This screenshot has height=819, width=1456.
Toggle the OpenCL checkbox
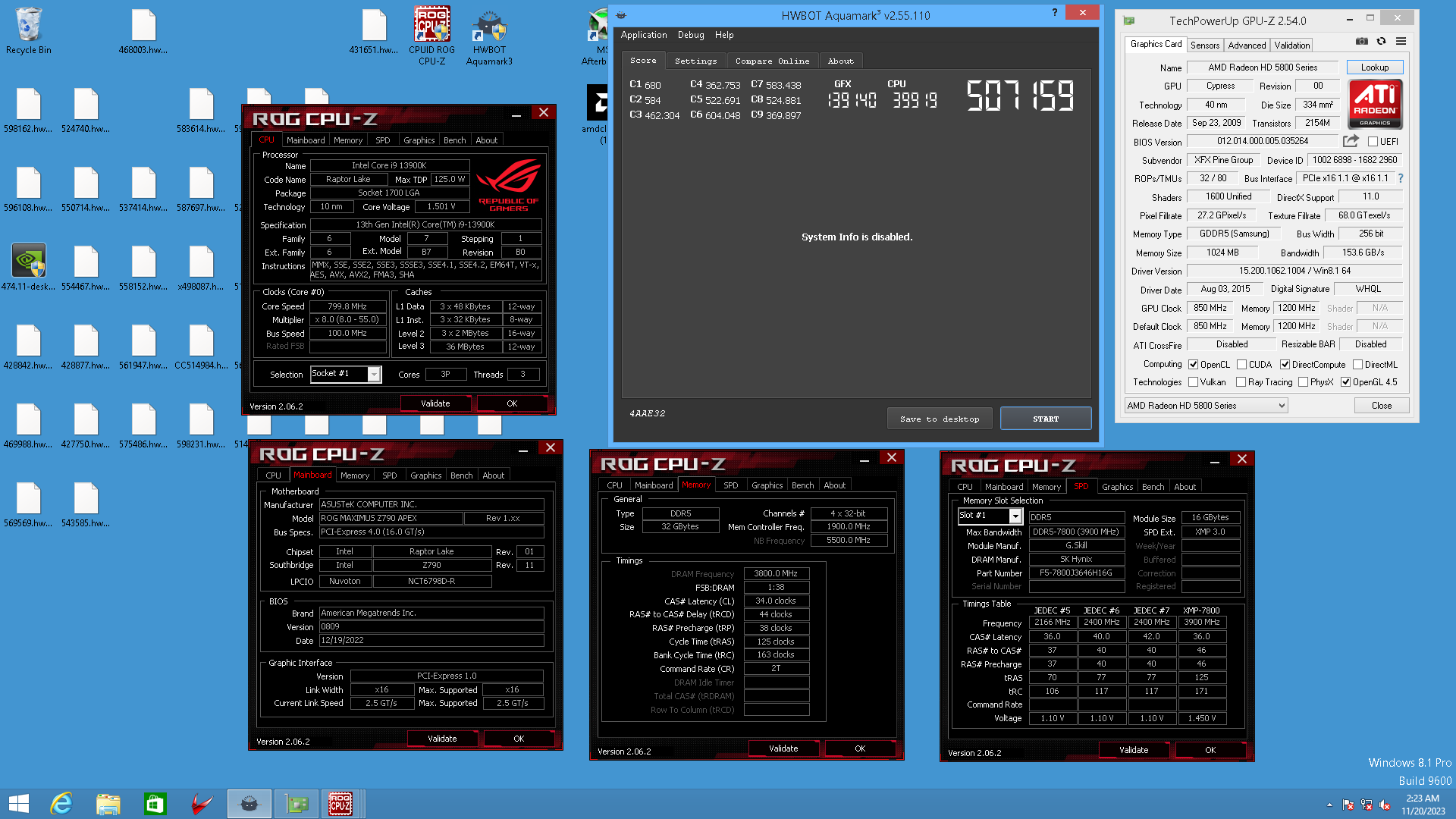coord(1193,365)
